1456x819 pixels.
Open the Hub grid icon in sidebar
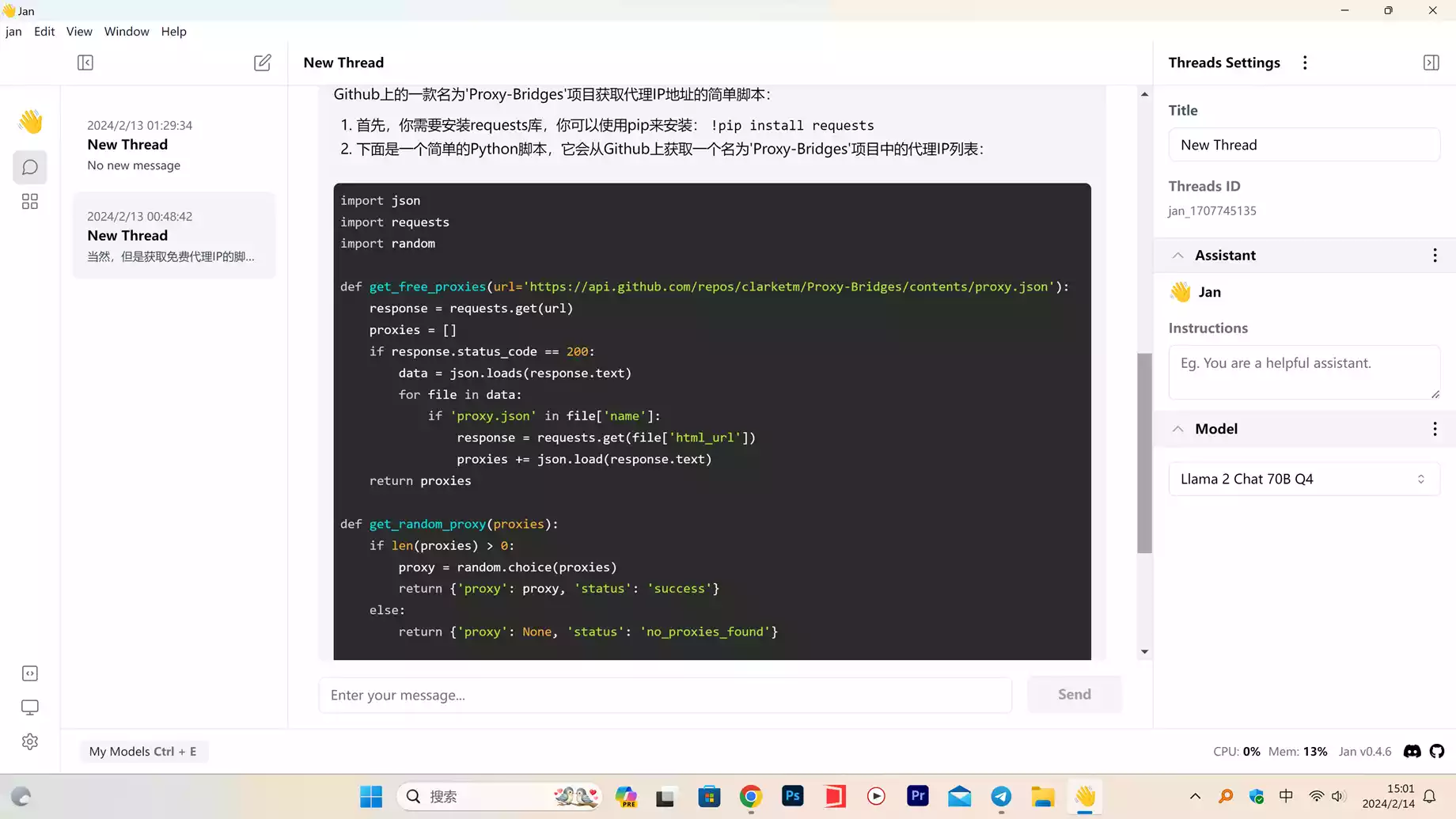(30, 202)
